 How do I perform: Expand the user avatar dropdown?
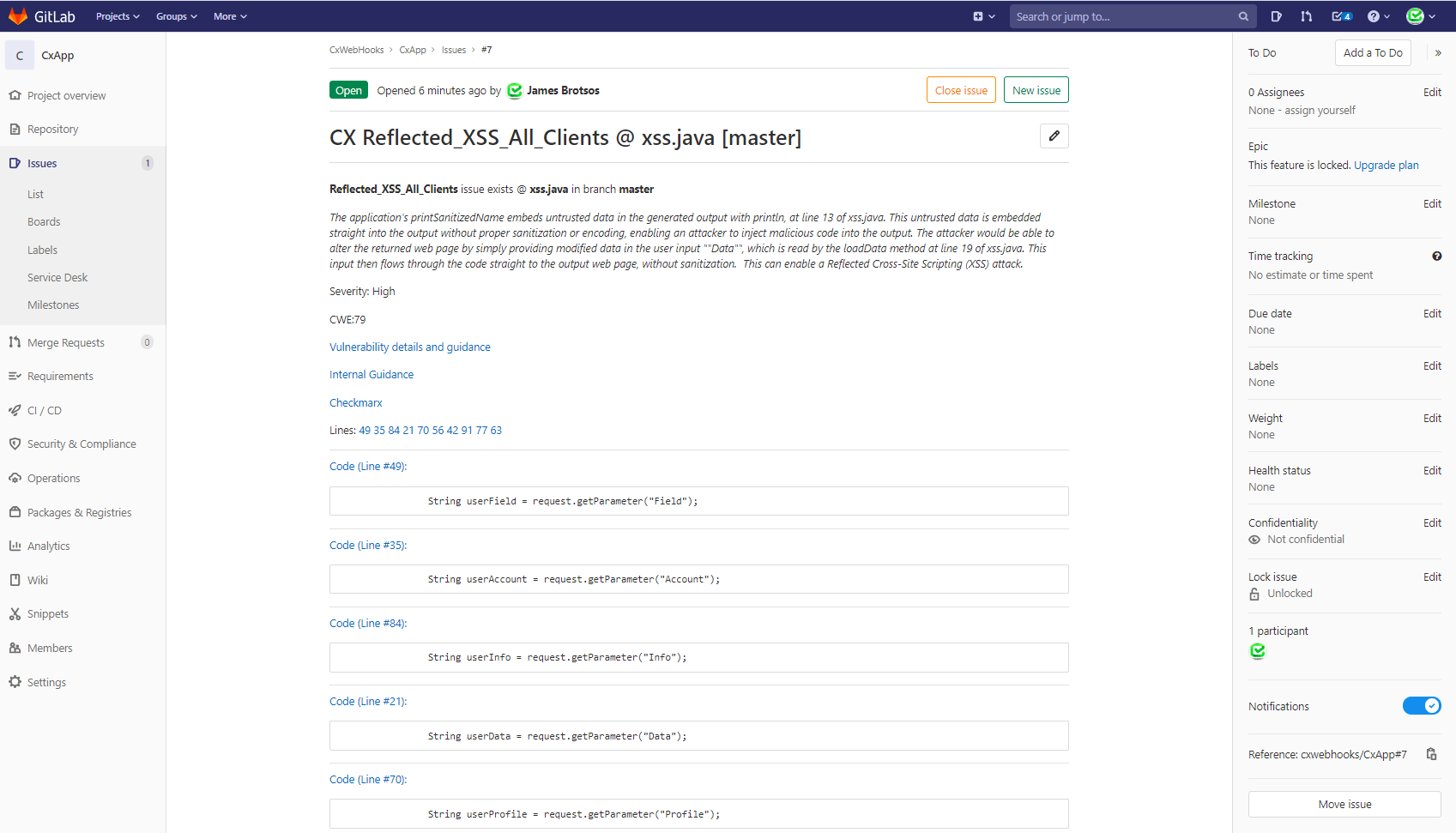pos(1418,15)
